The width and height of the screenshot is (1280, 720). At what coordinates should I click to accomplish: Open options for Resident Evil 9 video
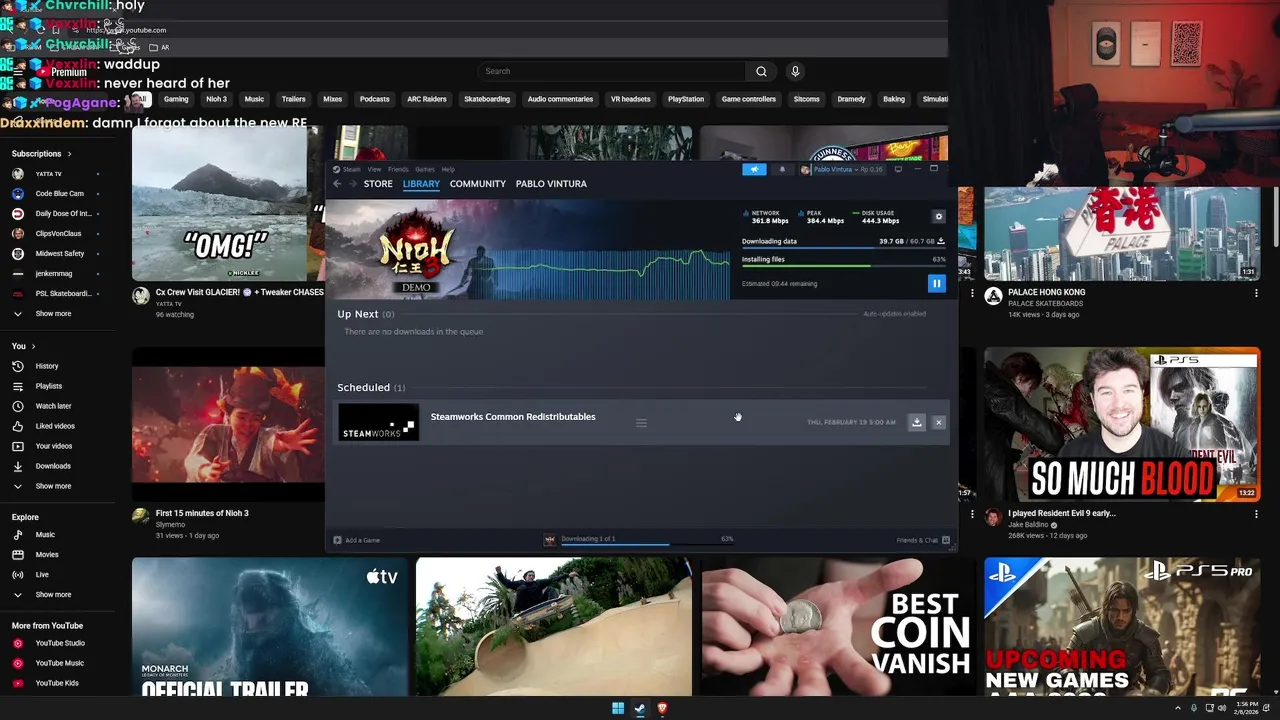[x=1256, y=515]
